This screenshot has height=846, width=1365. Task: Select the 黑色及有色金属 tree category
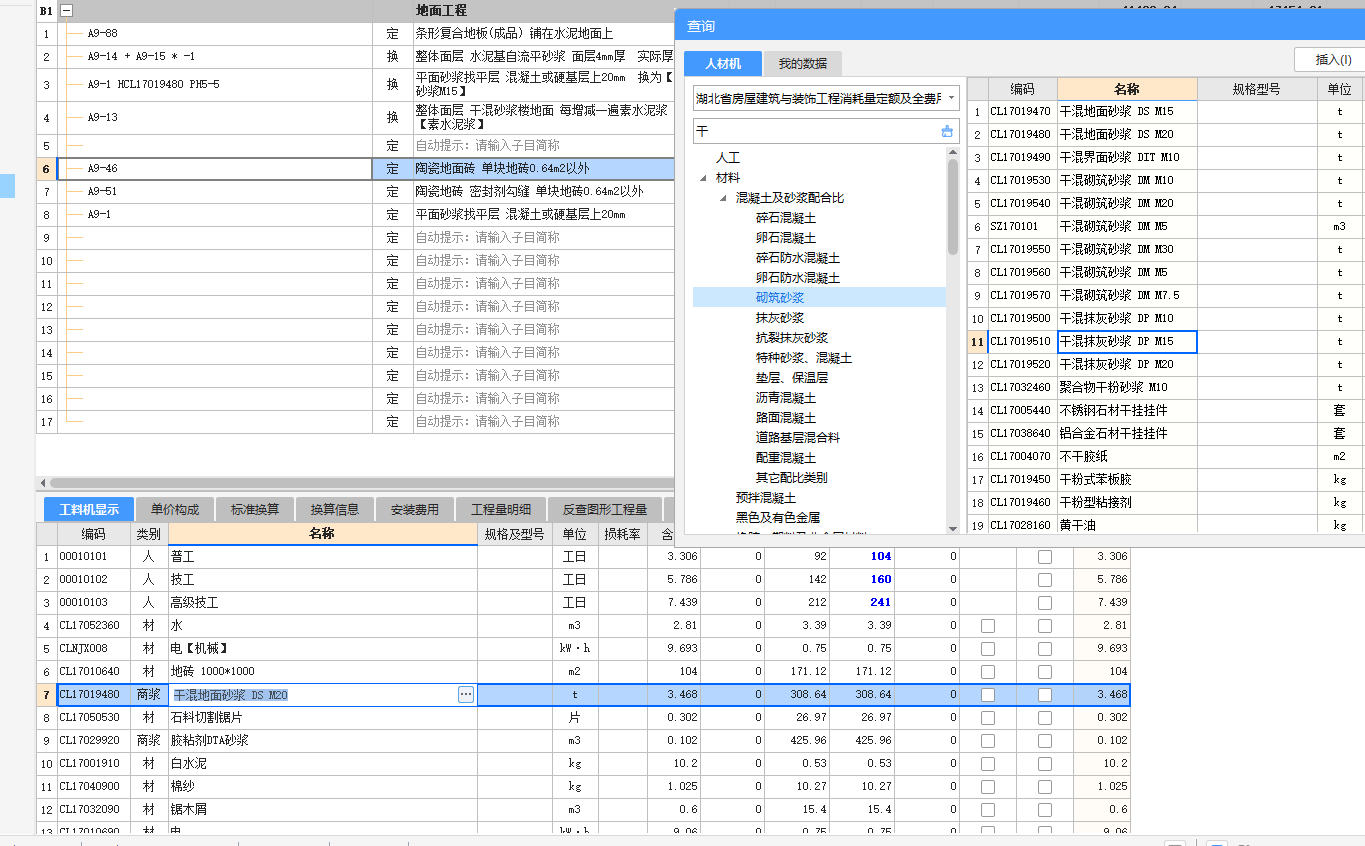pos(778,518)
